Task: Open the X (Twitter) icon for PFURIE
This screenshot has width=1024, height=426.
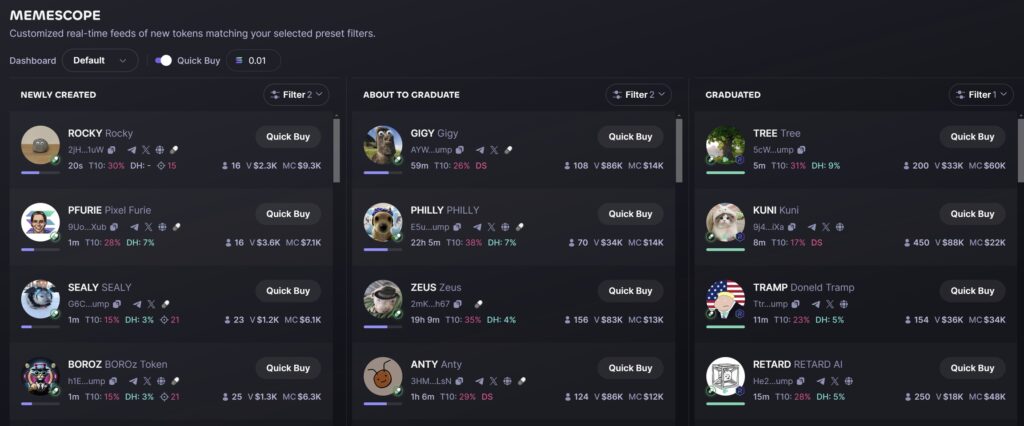Action: [x=148, y=227]
